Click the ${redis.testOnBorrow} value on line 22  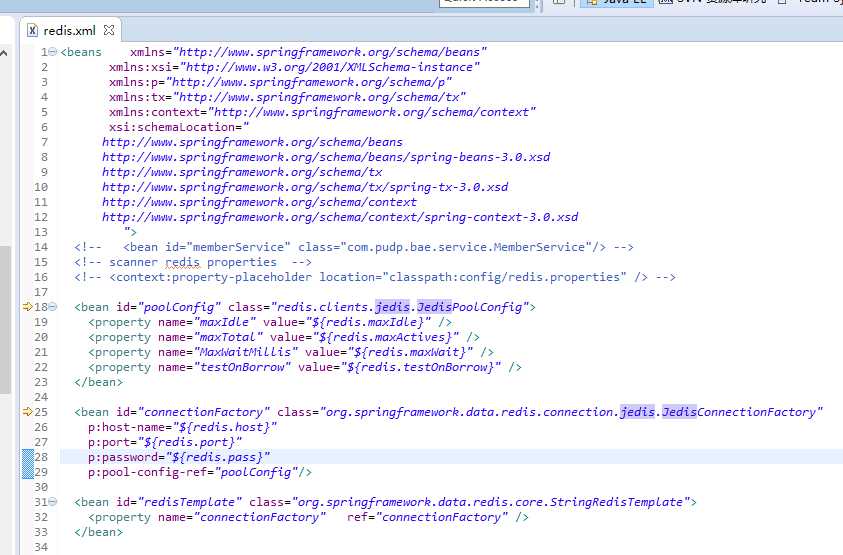point(420,367)
